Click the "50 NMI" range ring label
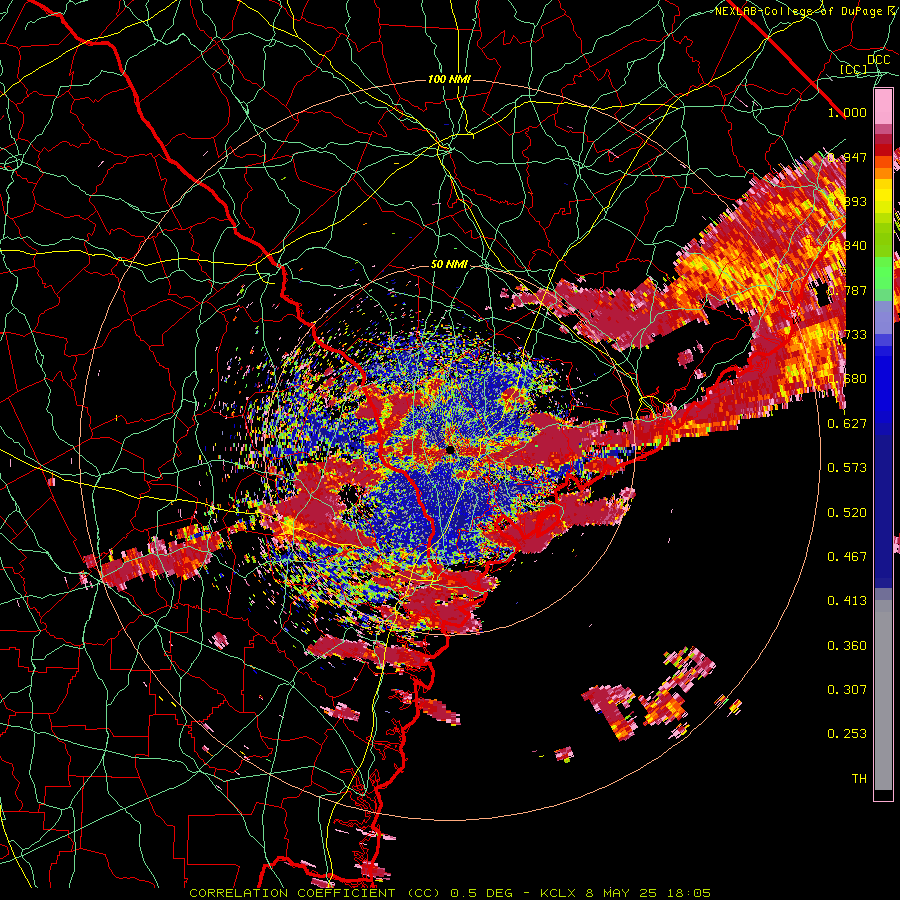The width and height of the screenshot is (900, 900). click(449, 265)
